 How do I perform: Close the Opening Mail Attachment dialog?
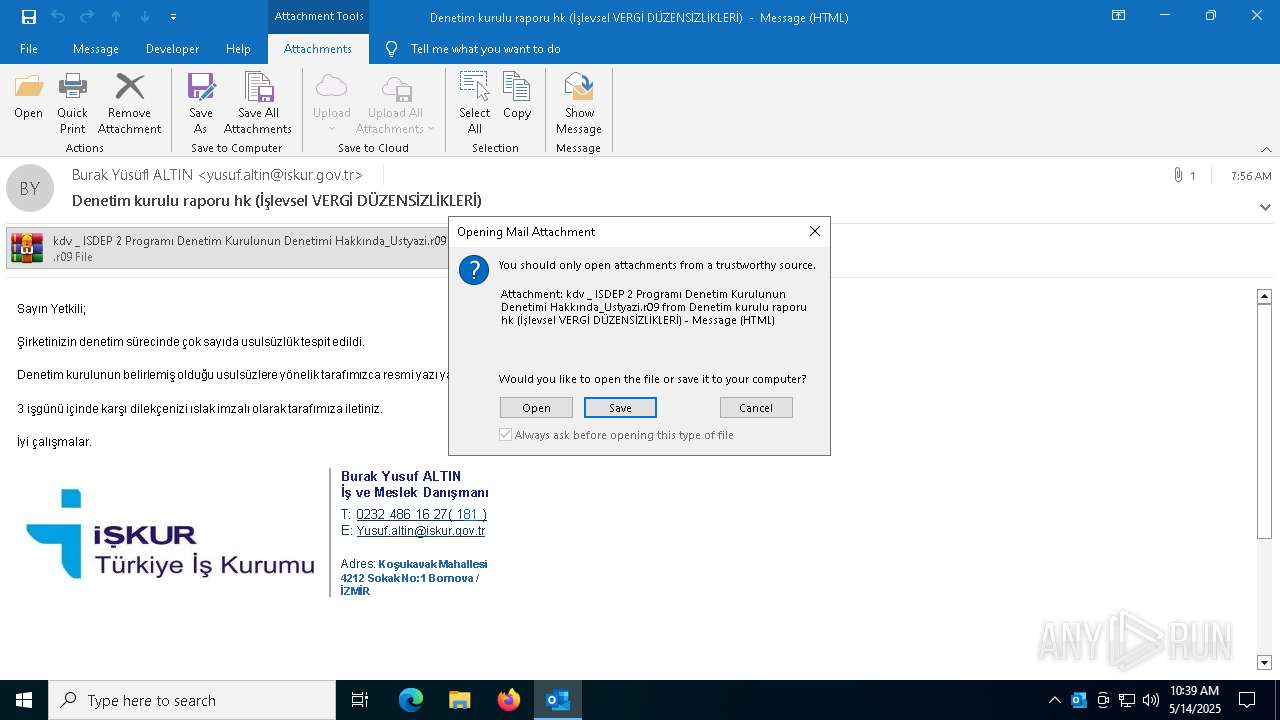(x=814, y=231)
